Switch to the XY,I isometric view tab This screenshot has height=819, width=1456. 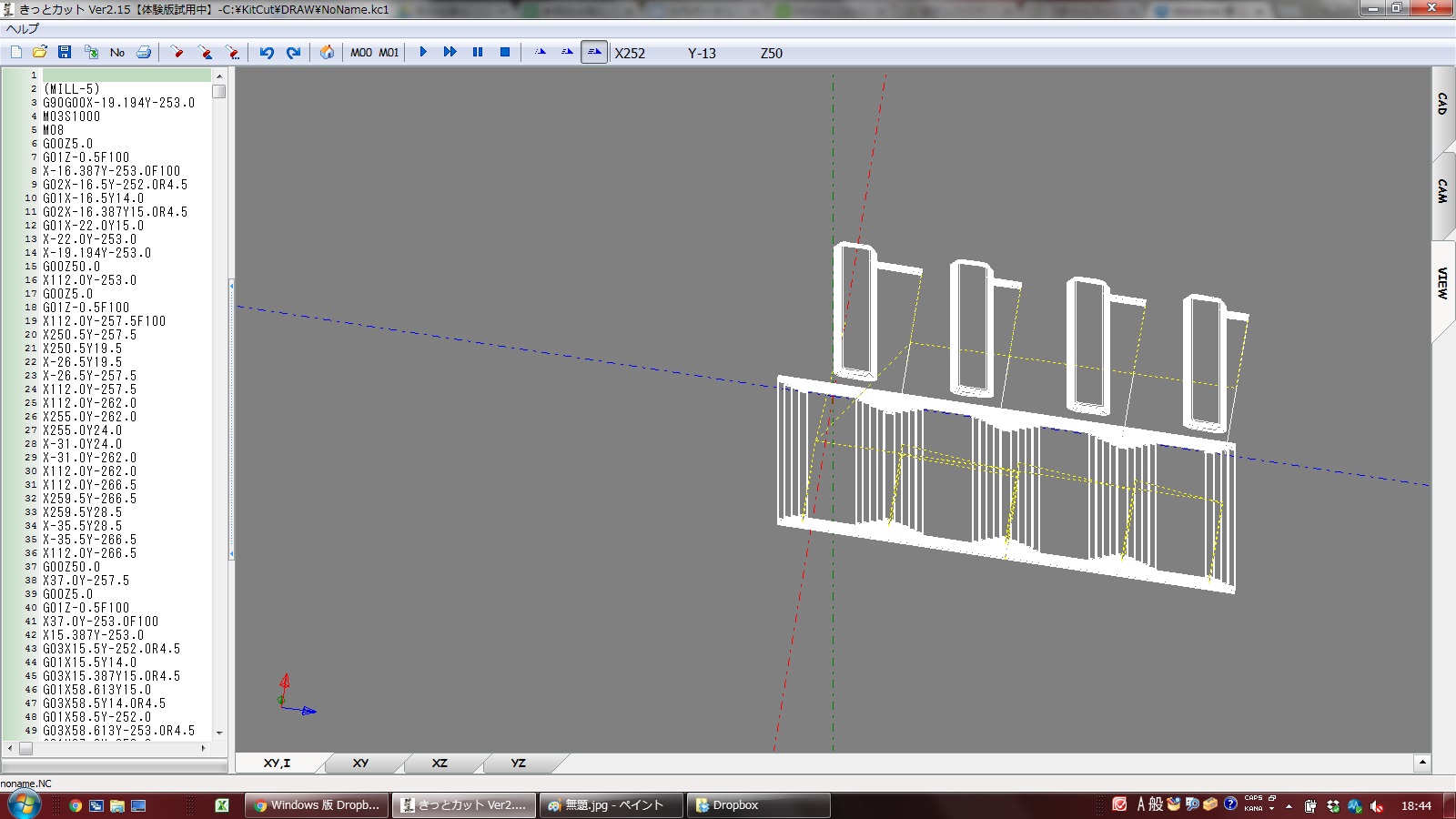277,763
